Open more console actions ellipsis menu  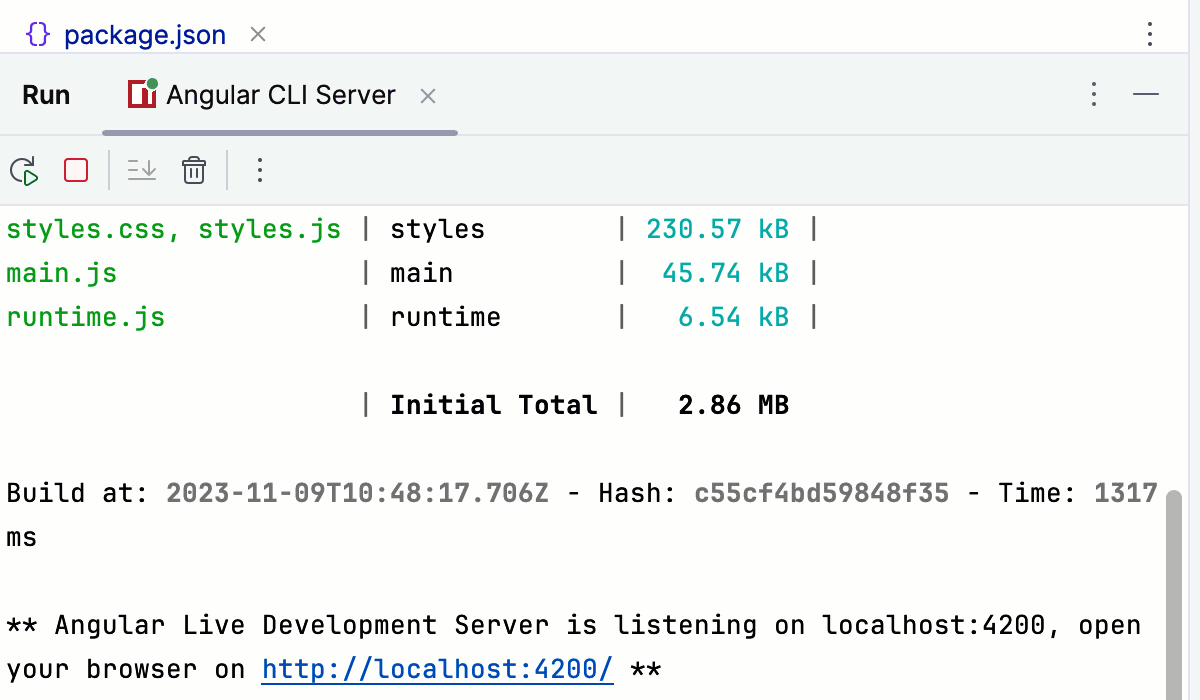pyautogui.click(x=259, y=170)
